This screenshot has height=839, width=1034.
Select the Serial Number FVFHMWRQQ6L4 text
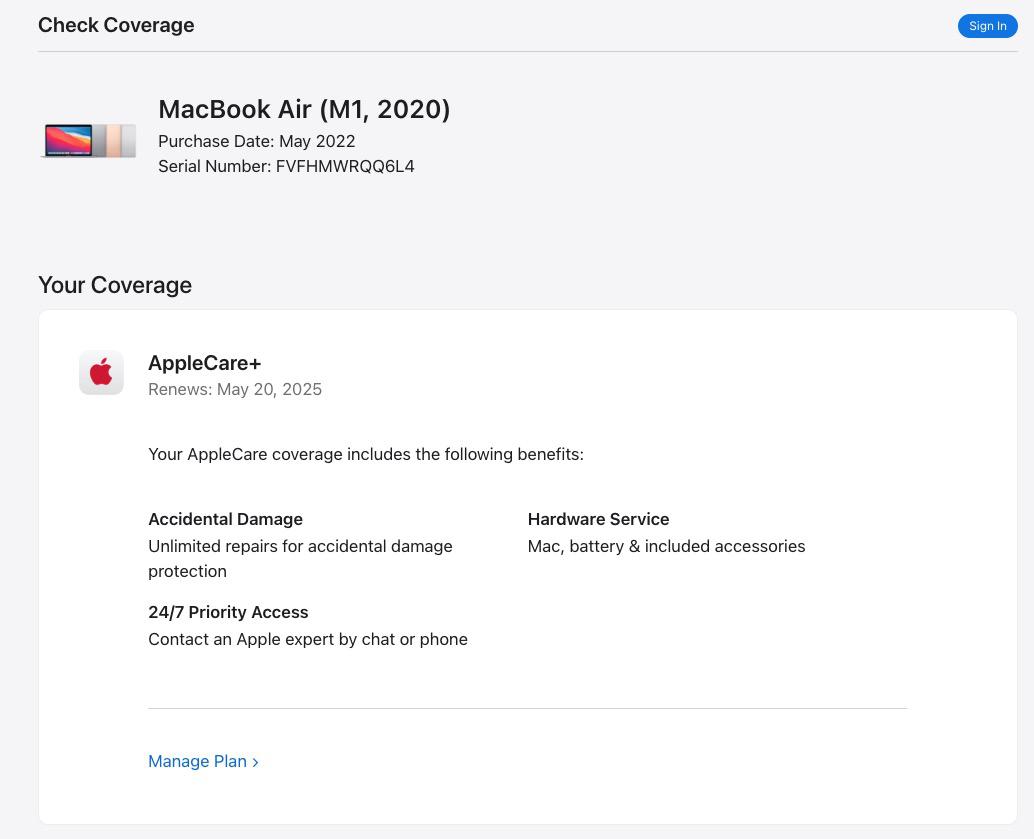tap(286, 166)
